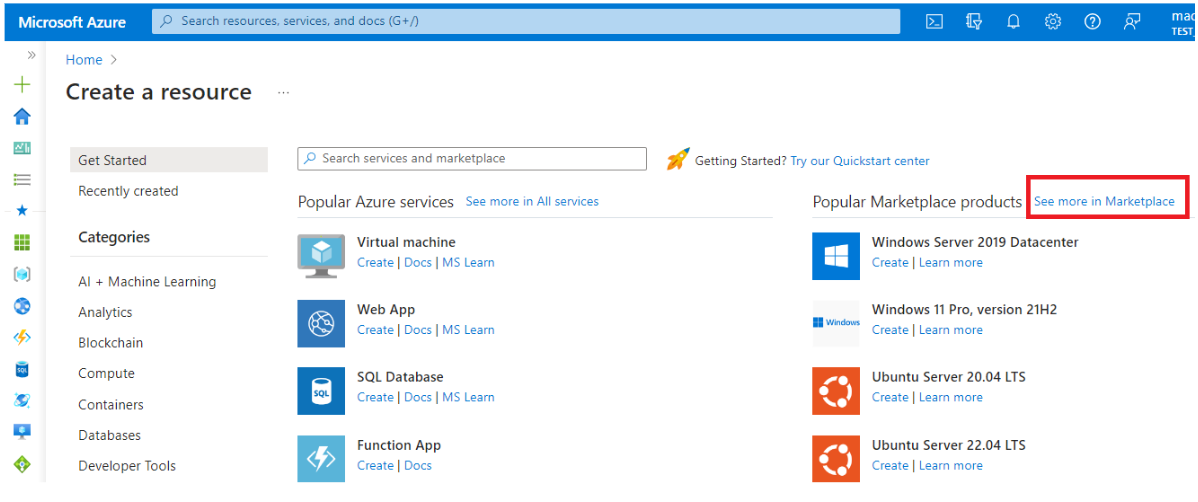Open Azure Cosmos DB icon in sidebar
Viewport: 1198px width, 502px height.
[x=22, y=400]
